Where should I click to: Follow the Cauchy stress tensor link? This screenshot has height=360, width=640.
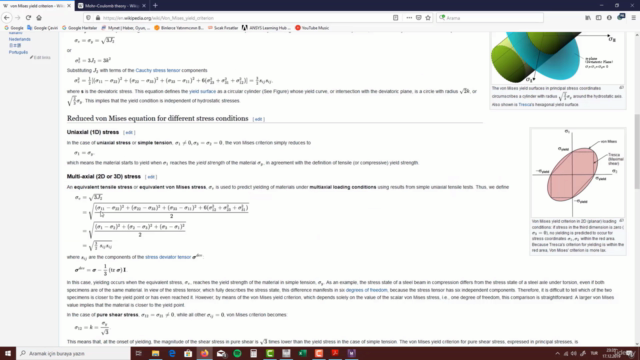click(x=158, y=70)
